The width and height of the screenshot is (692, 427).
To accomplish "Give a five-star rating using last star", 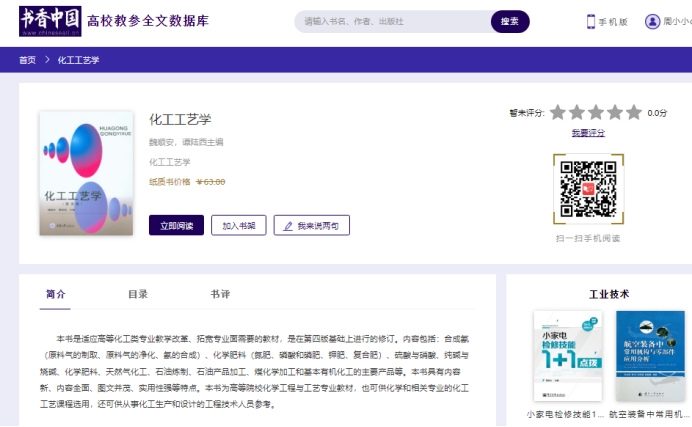I will [633, 113].
